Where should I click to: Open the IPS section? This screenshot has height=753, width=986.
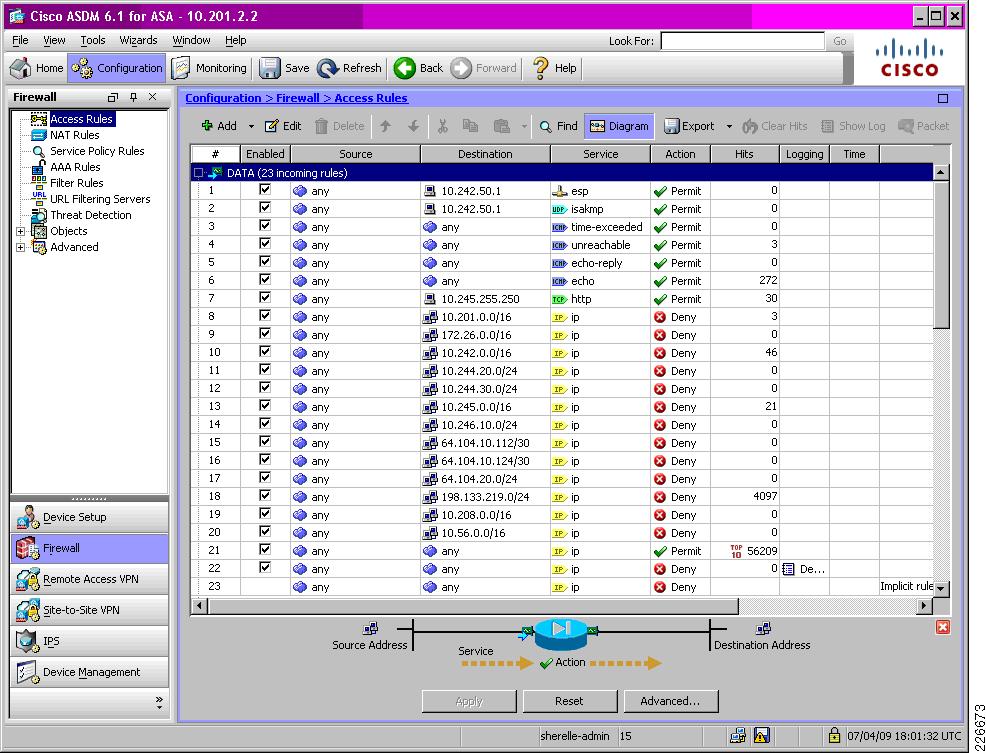click(x=89, y=641)
